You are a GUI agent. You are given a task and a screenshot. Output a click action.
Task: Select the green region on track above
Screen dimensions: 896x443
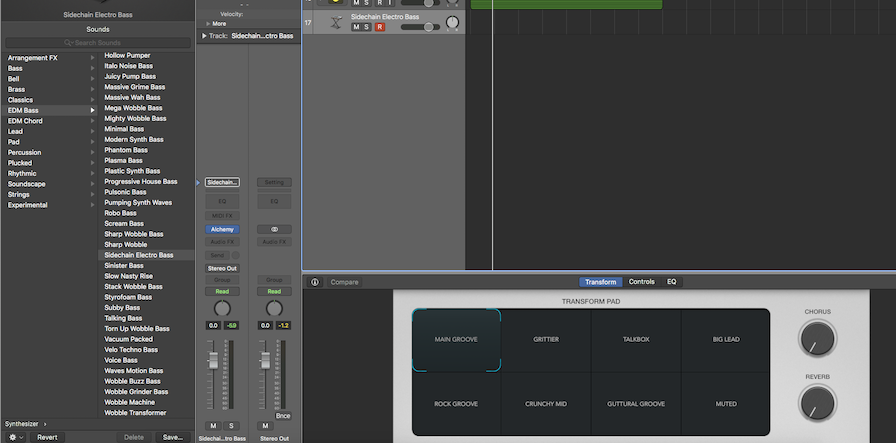click(566, 4)
